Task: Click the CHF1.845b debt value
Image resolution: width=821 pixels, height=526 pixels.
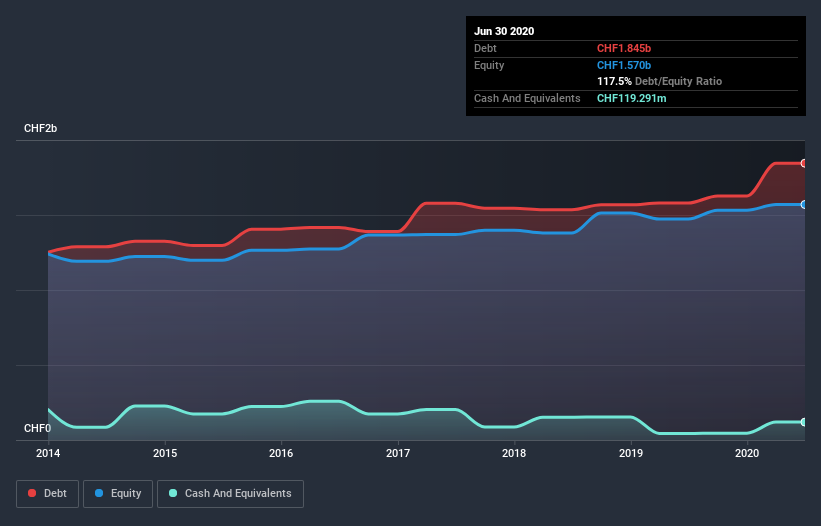Action: pyautogui.click(x=624, y=48)
